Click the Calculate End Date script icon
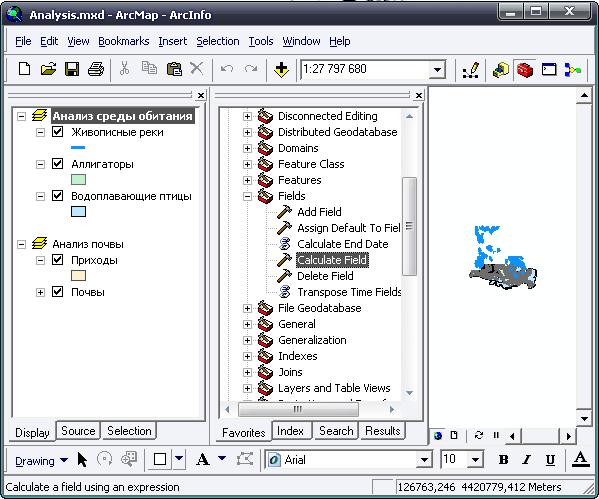 pyautogui.click(x=285, y=244)
